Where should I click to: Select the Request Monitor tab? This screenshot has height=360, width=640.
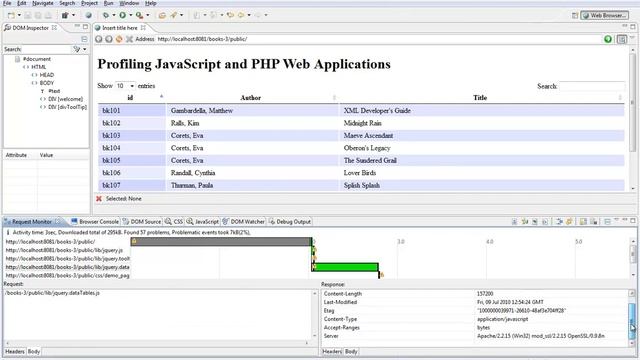tap(31, 222)
